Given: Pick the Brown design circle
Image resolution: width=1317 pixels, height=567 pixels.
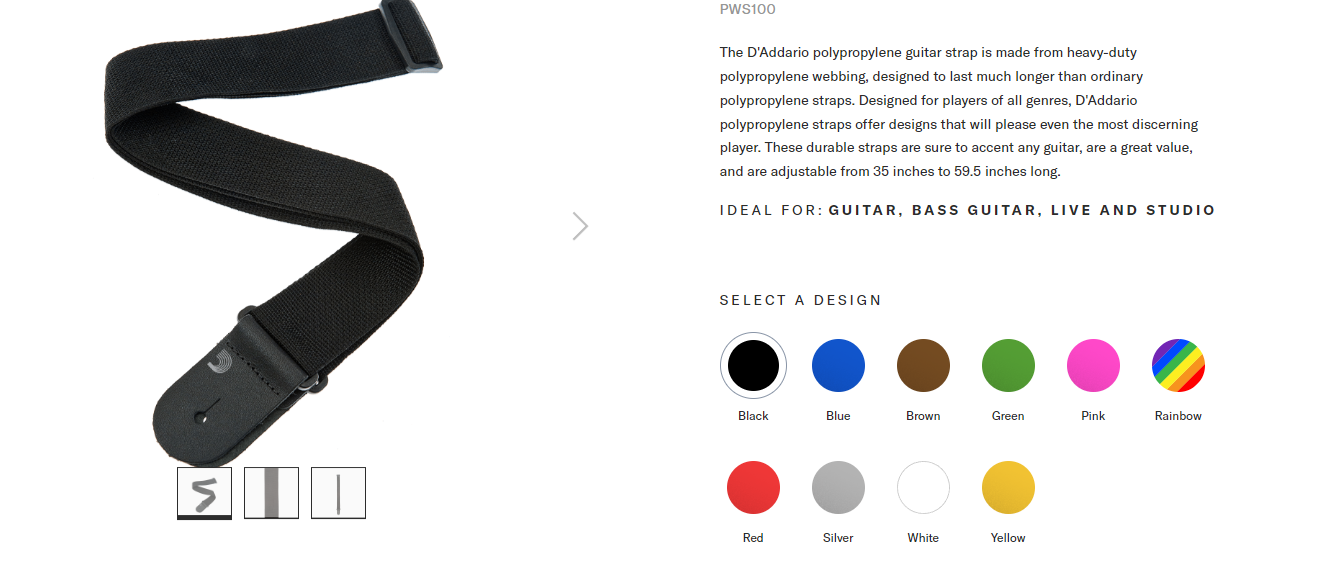Looking at the screenshot, I should (923, 365).
